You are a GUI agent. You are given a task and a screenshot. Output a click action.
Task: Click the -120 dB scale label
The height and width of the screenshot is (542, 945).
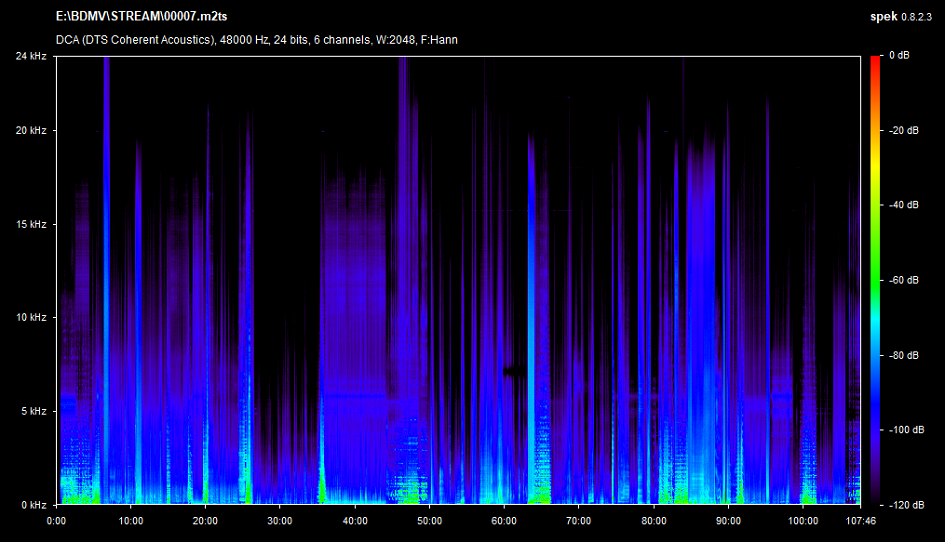[x=906, y=504]
